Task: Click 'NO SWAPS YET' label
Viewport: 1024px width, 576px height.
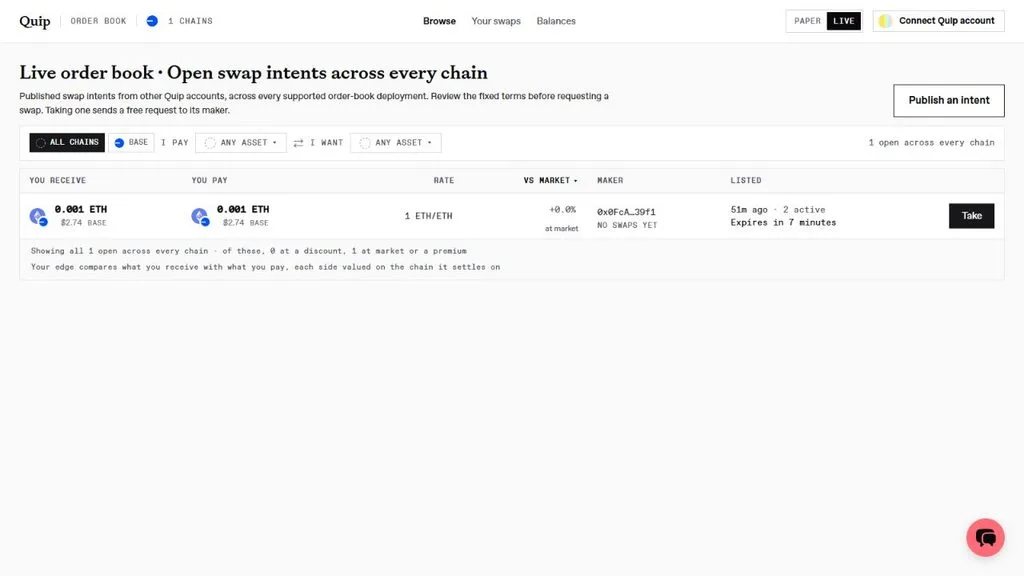Action: tap(627, 225)
